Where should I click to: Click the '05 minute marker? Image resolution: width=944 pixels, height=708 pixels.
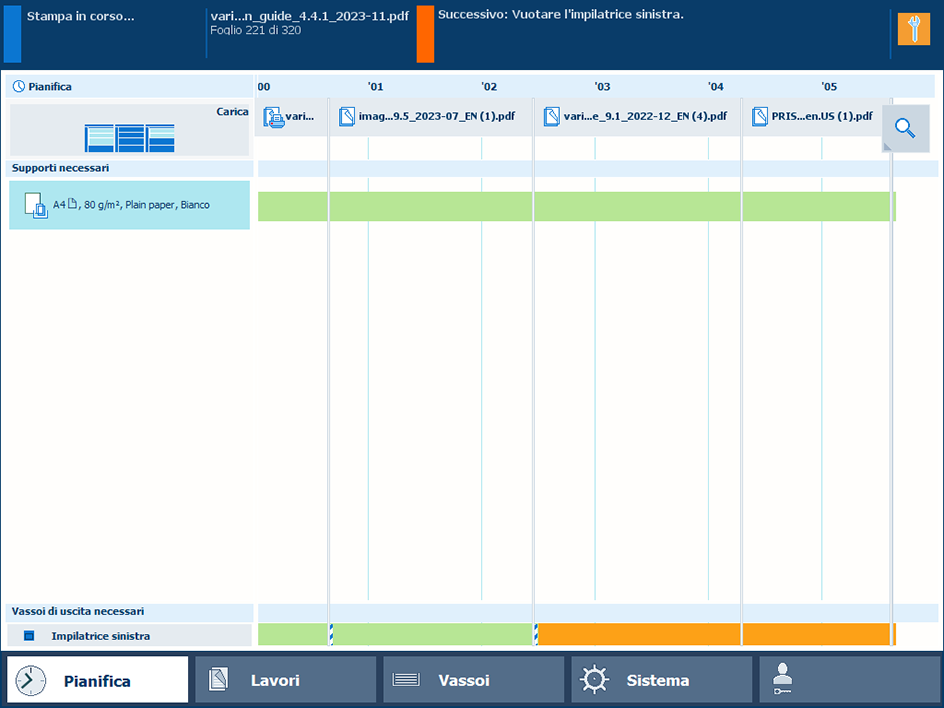tap(829, 87)
